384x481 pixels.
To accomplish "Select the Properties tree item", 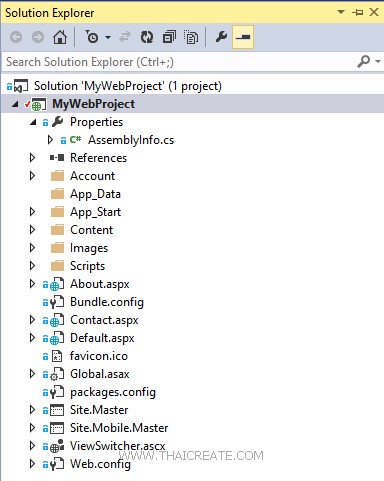I will pyautogui.click(x=96, y=122).
